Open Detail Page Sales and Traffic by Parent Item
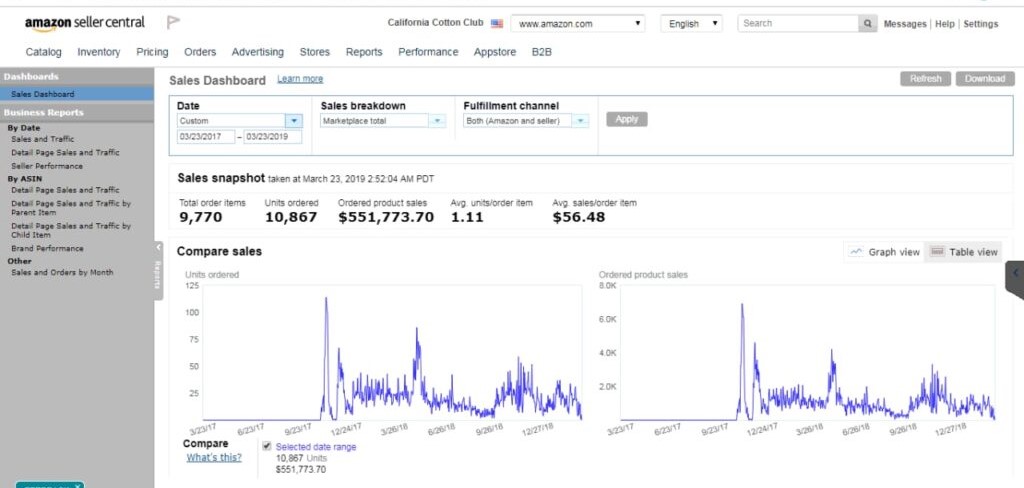1024x488 pixels. [x=71, y=208]
